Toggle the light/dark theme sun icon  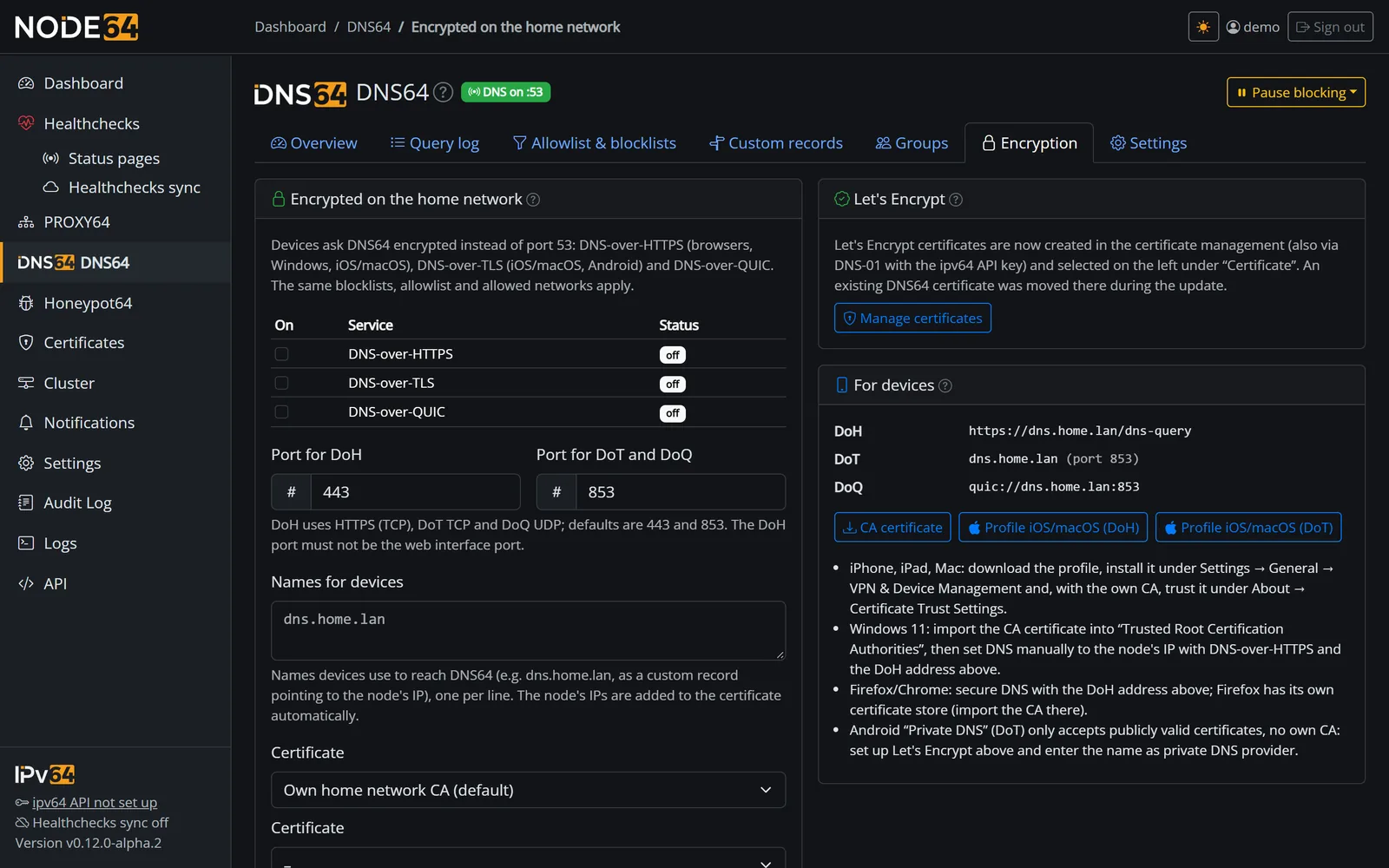pyautogui.click(x=1203, y=27)
